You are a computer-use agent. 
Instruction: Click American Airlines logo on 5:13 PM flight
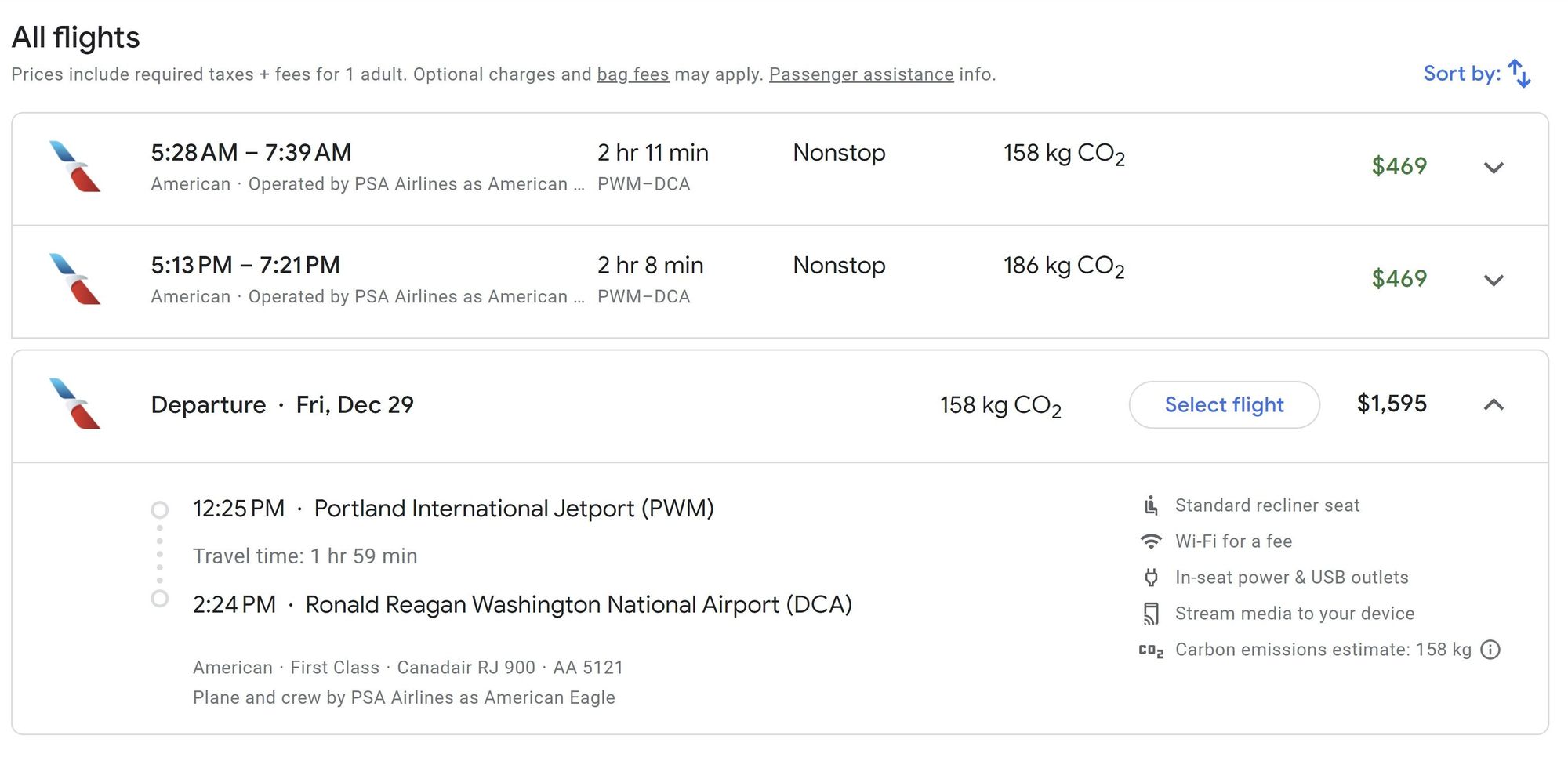[x=74, y=279]
